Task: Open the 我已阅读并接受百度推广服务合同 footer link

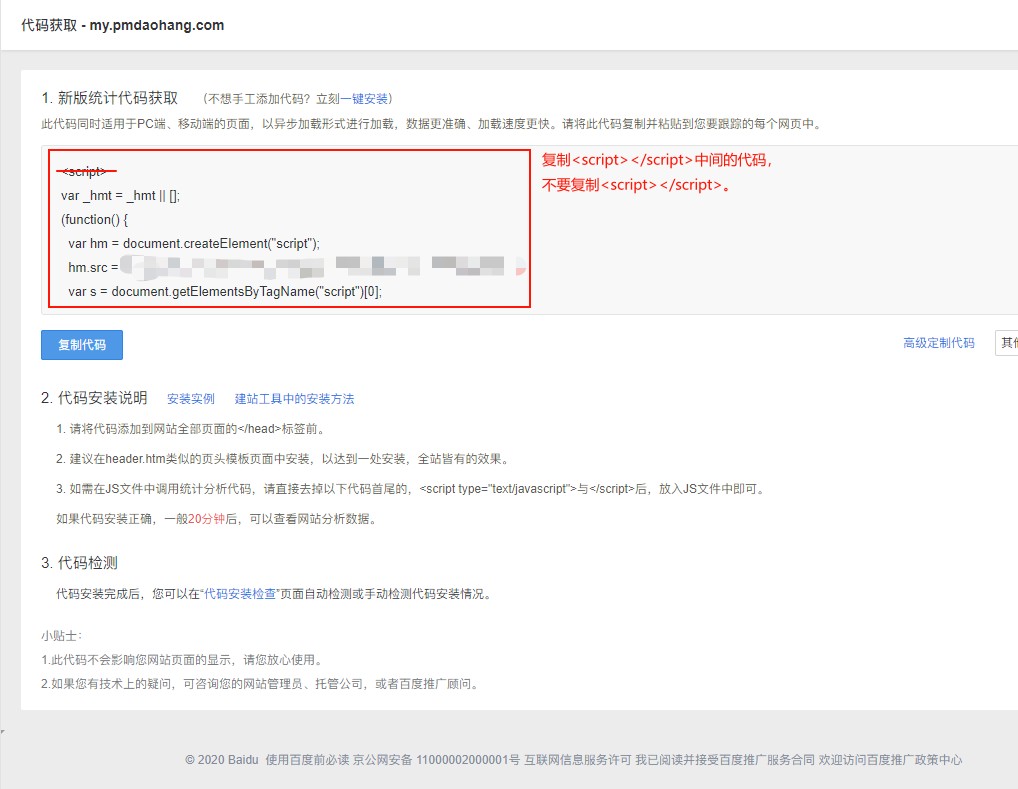Action: click(x=725, y=760)
